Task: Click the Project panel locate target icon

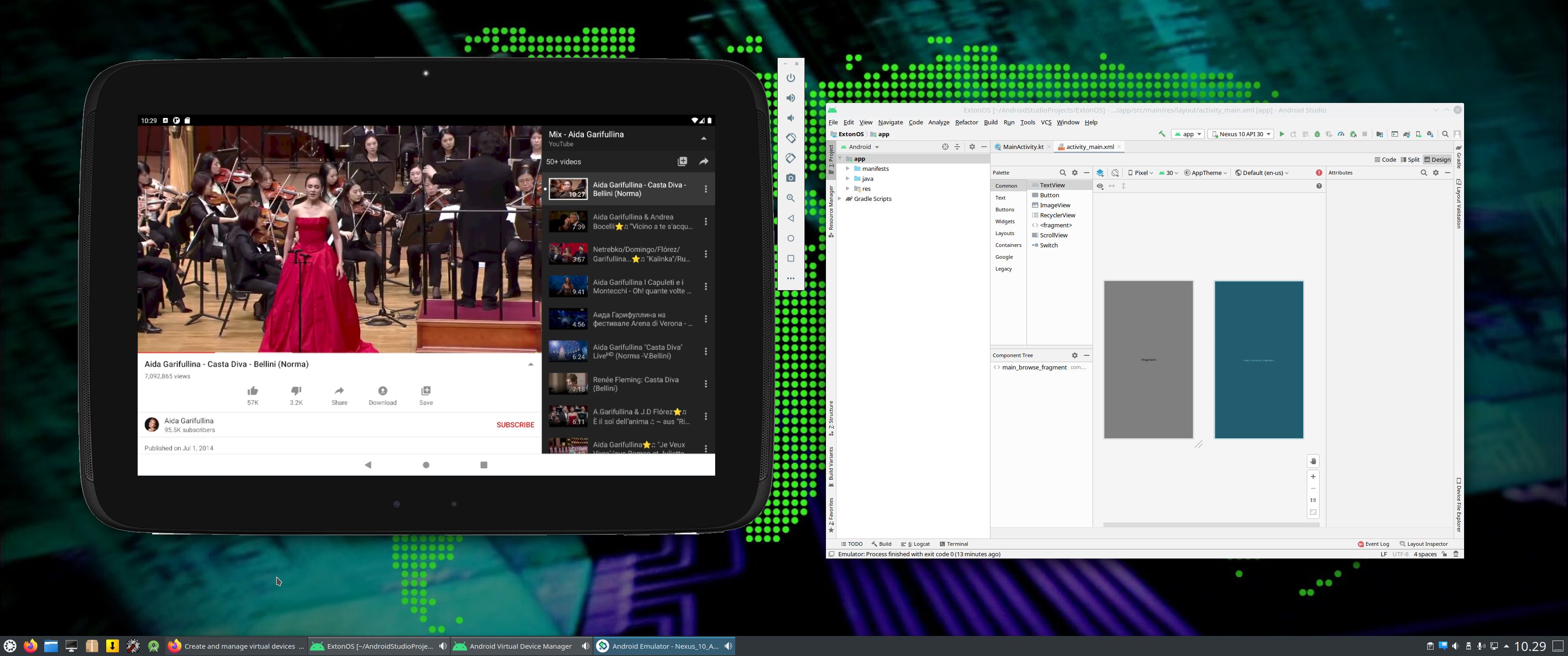Action: click(945, 147)
